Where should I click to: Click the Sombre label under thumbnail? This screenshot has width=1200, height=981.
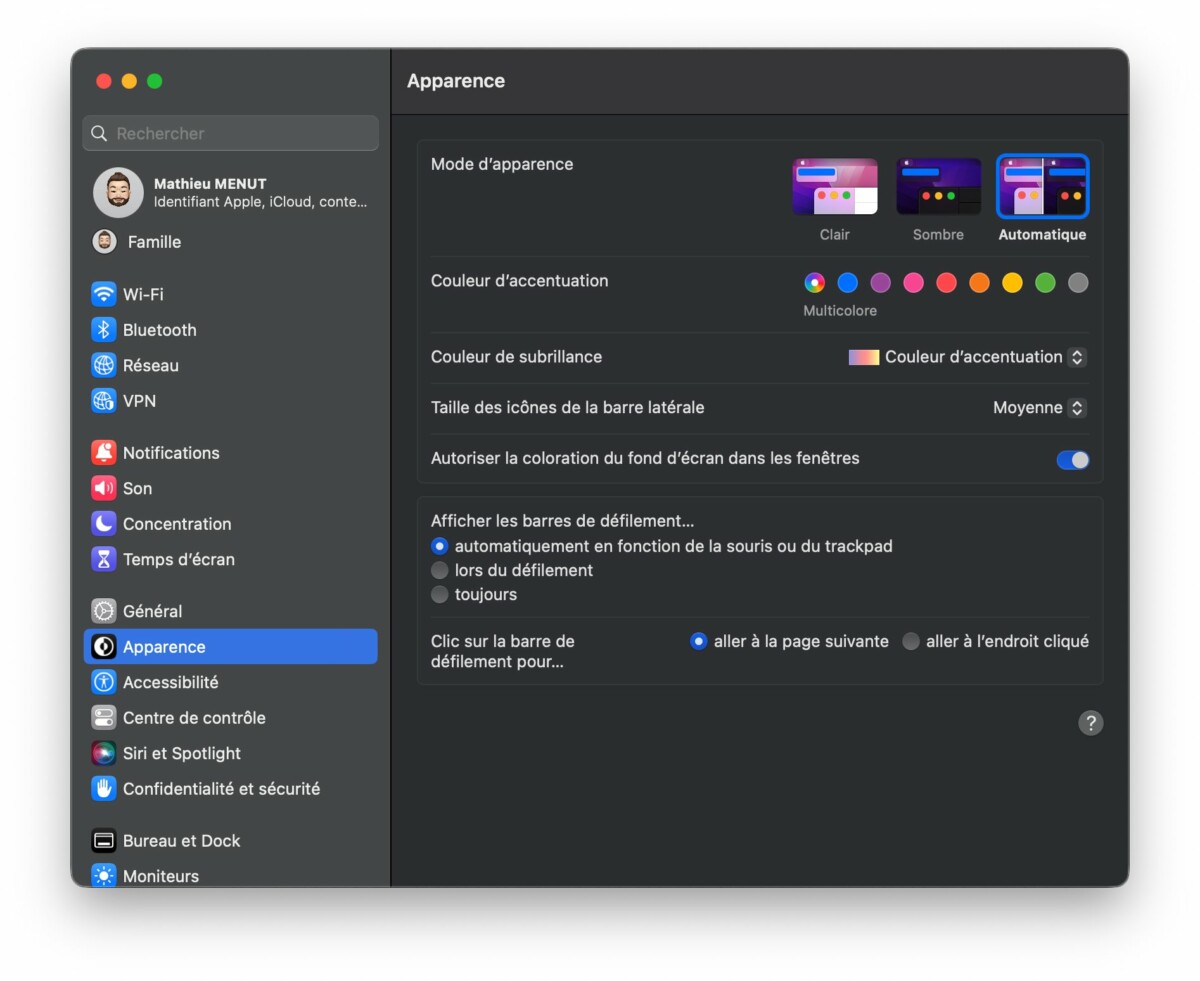pos(938,235)
